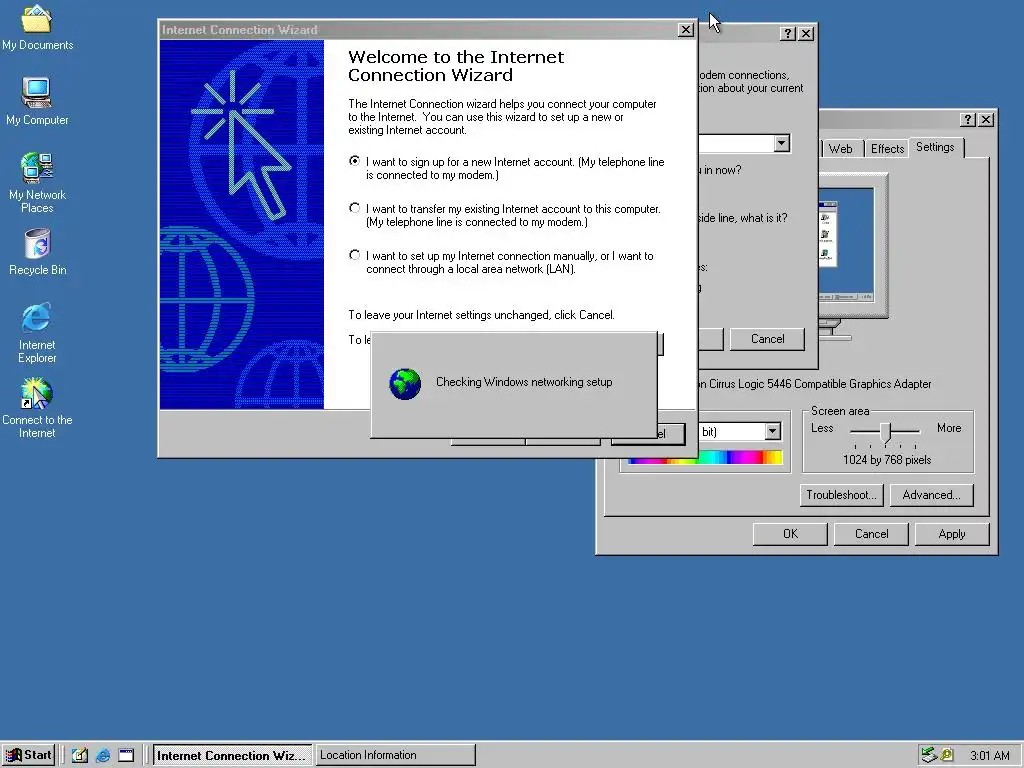This screenshot has height=768, width=1024.
Task: Click Cancel in Display Properties
Action: click(871, 534)
